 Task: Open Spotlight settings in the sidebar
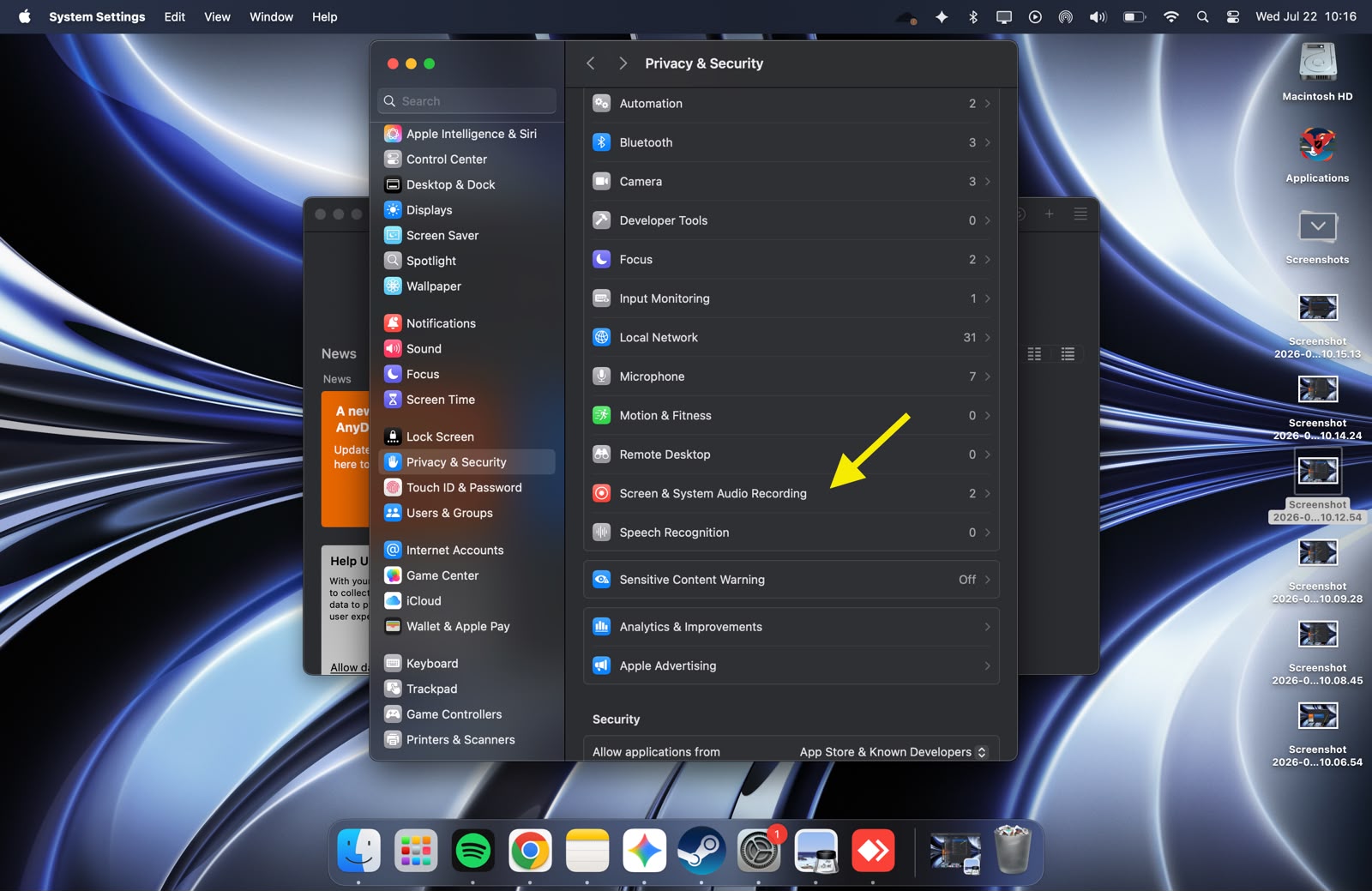point(466,261)
